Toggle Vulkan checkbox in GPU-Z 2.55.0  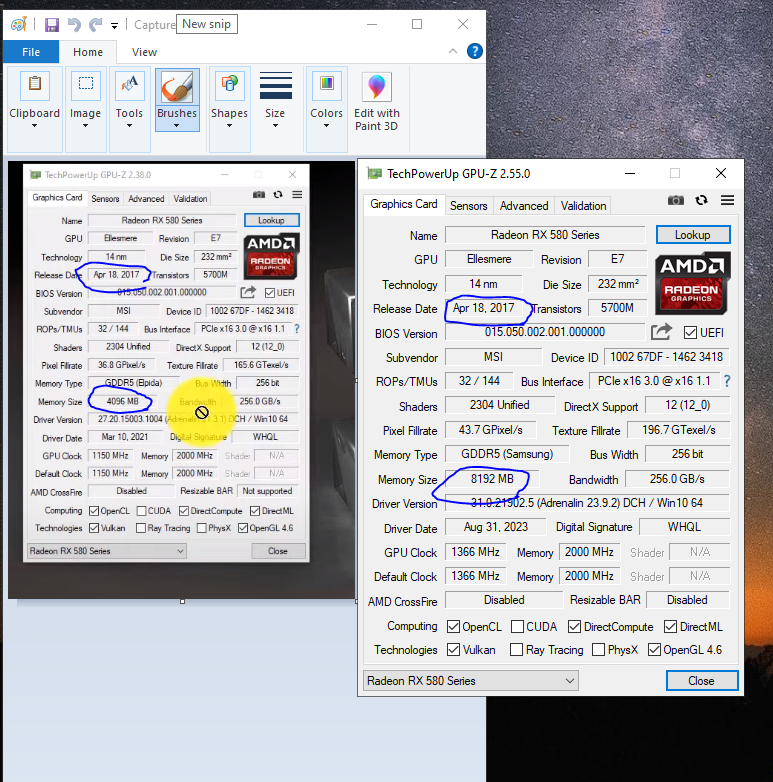tap(453, 650)
